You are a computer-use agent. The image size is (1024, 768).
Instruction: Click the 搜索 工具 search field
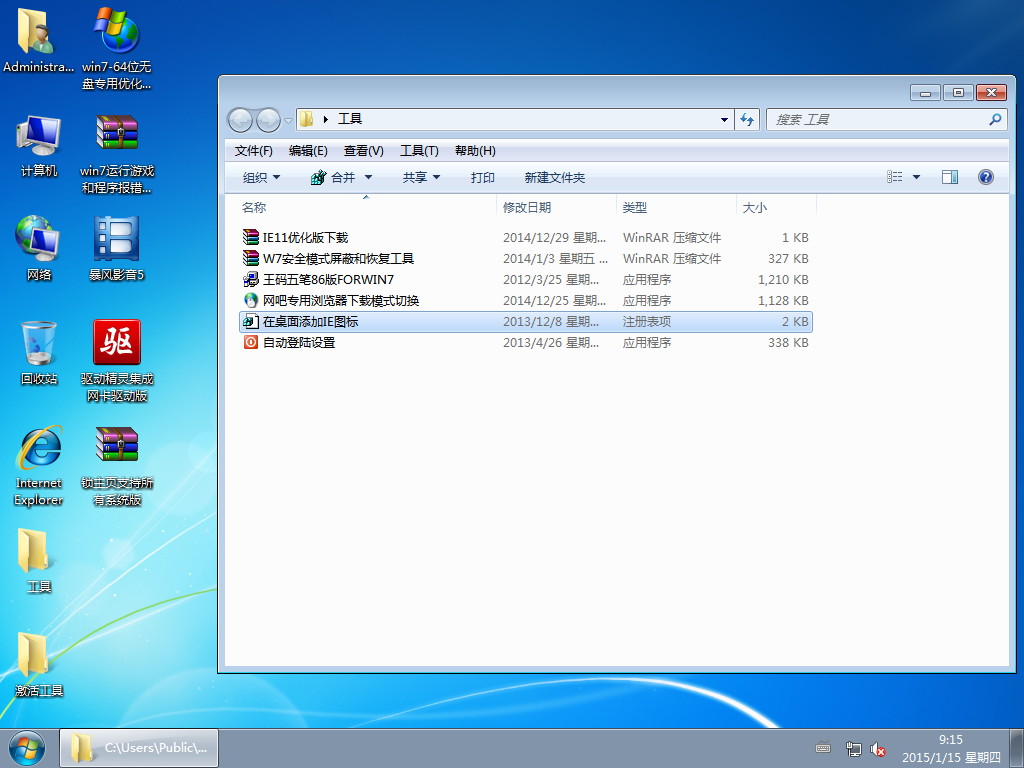[876, 120]
